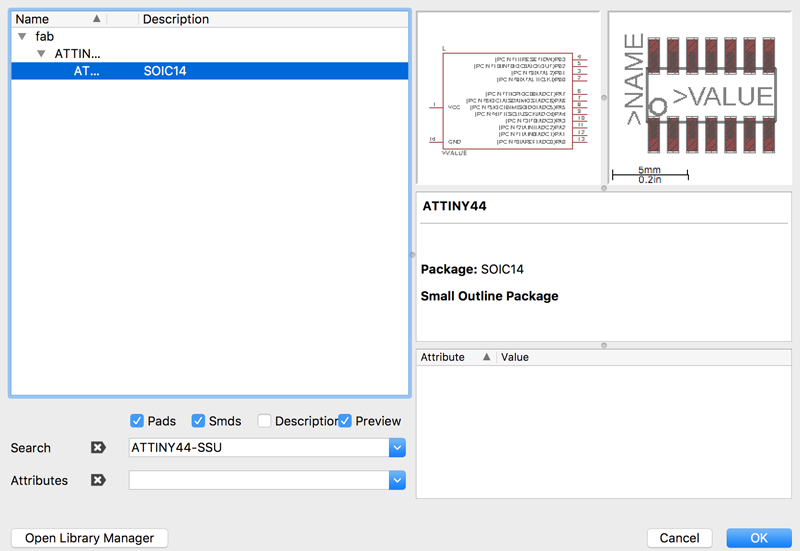800x551 pixels.
Task: Open the Search history dropdown
Action: pyautogui.click(x=397, y=447)
